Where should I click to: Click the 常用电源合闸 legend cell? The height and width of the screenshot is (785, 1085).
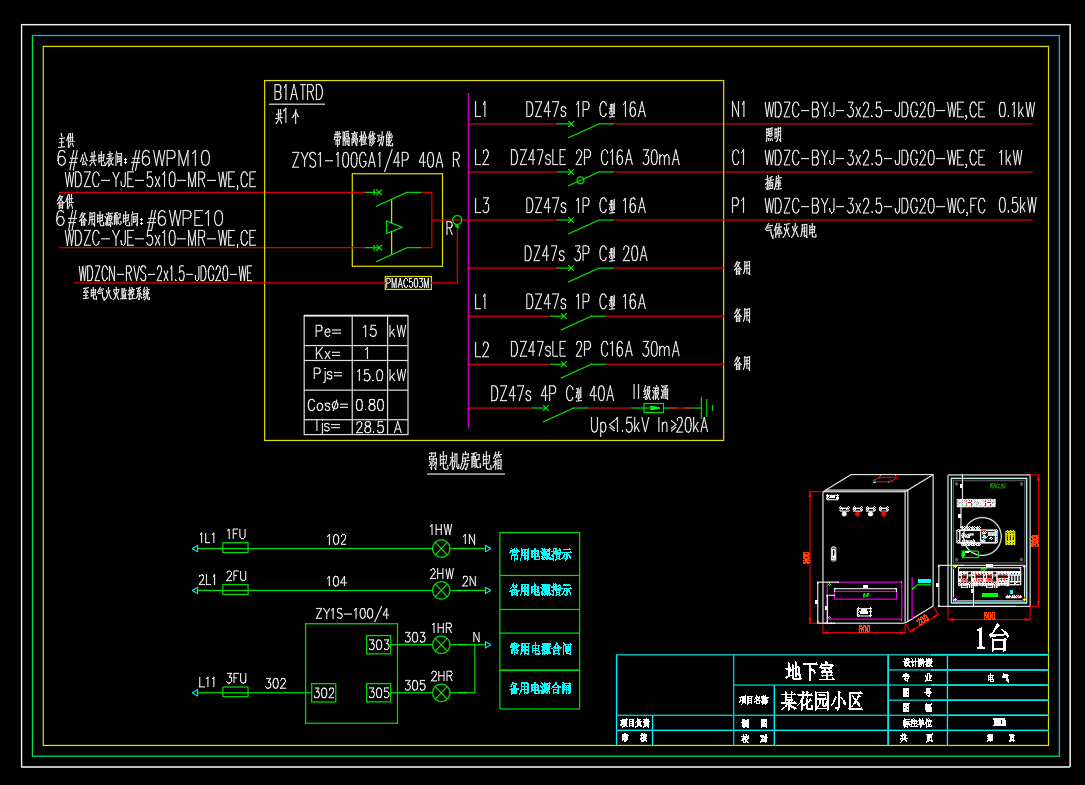click(x=540, y=649)
